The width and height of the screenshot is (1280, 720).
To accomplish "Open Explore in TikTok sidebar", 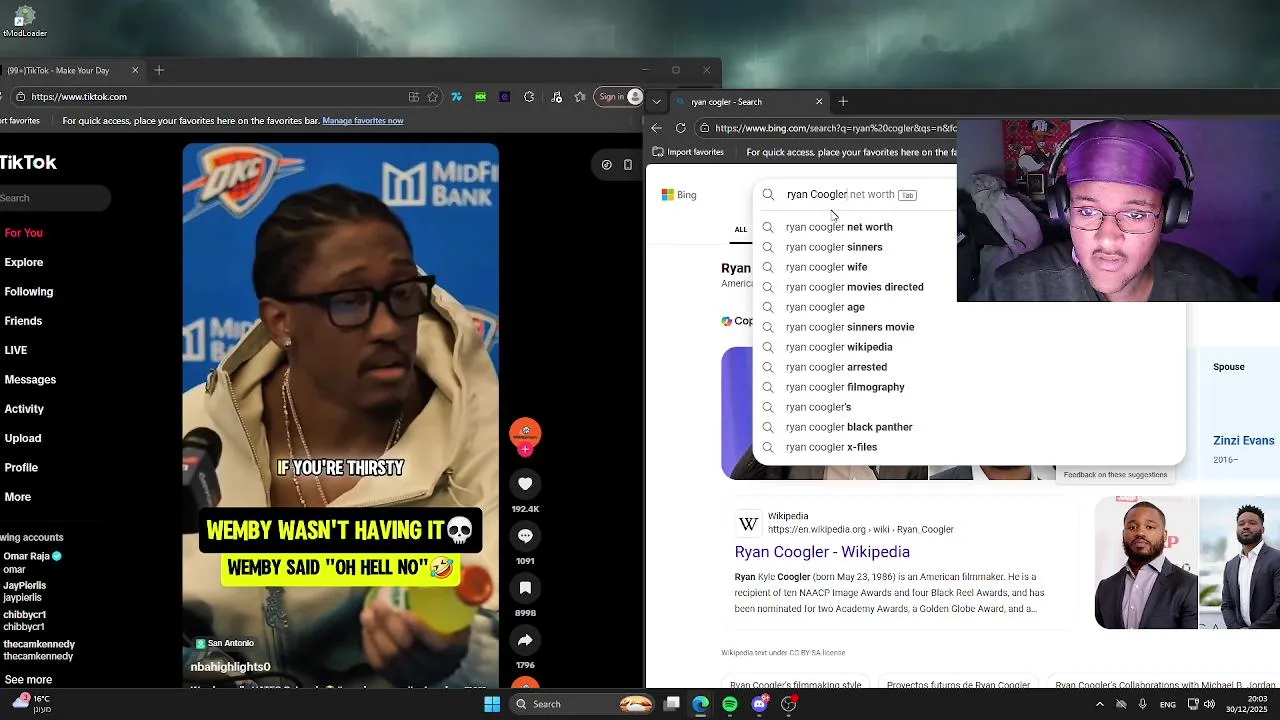I will [23, 262].
